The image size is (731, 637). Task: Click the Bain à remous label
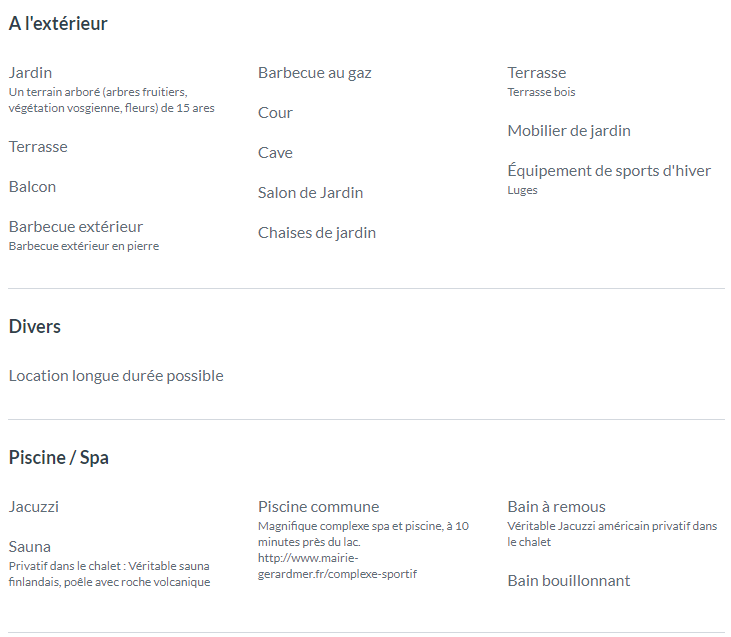(x=556, y=507)
